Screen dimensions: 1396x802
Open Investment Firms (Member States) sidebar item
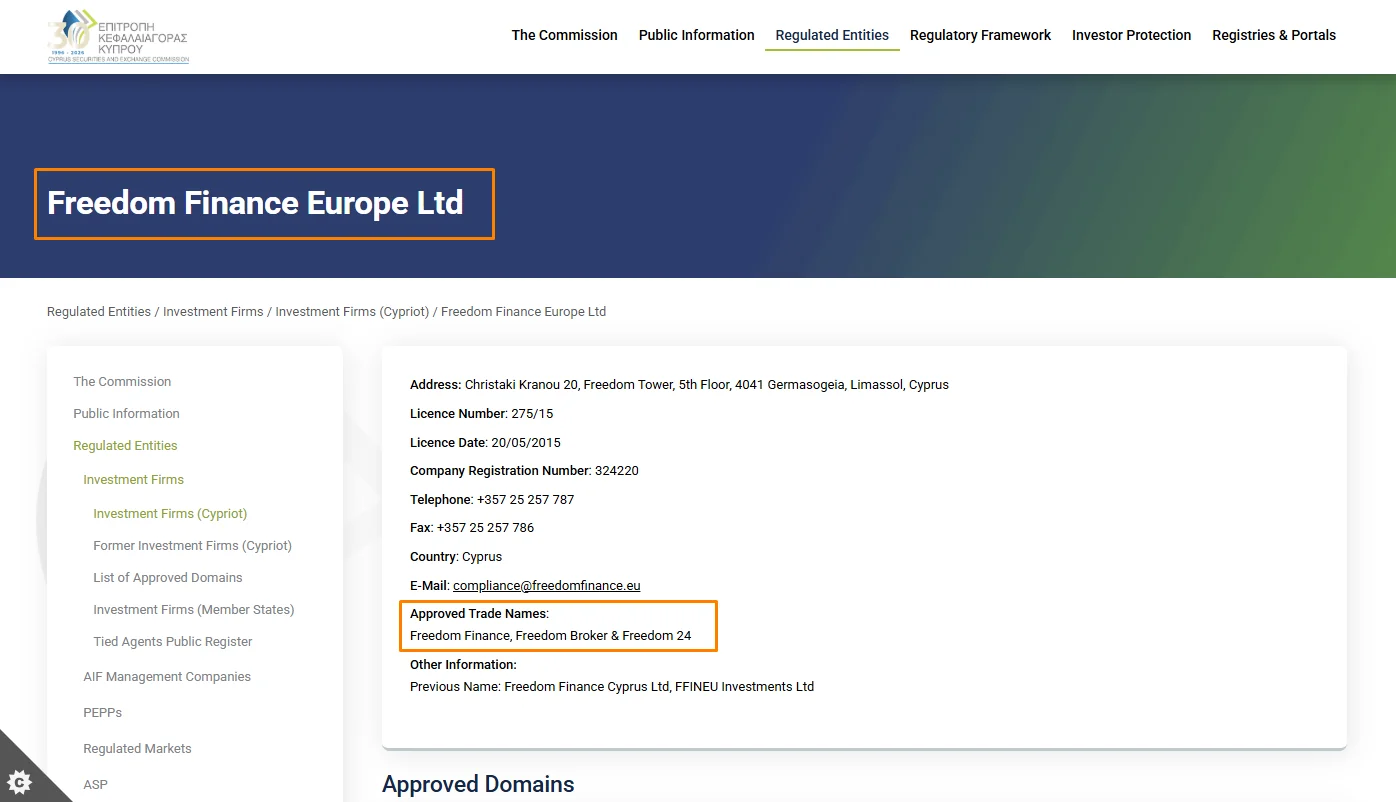pos(193,610)
